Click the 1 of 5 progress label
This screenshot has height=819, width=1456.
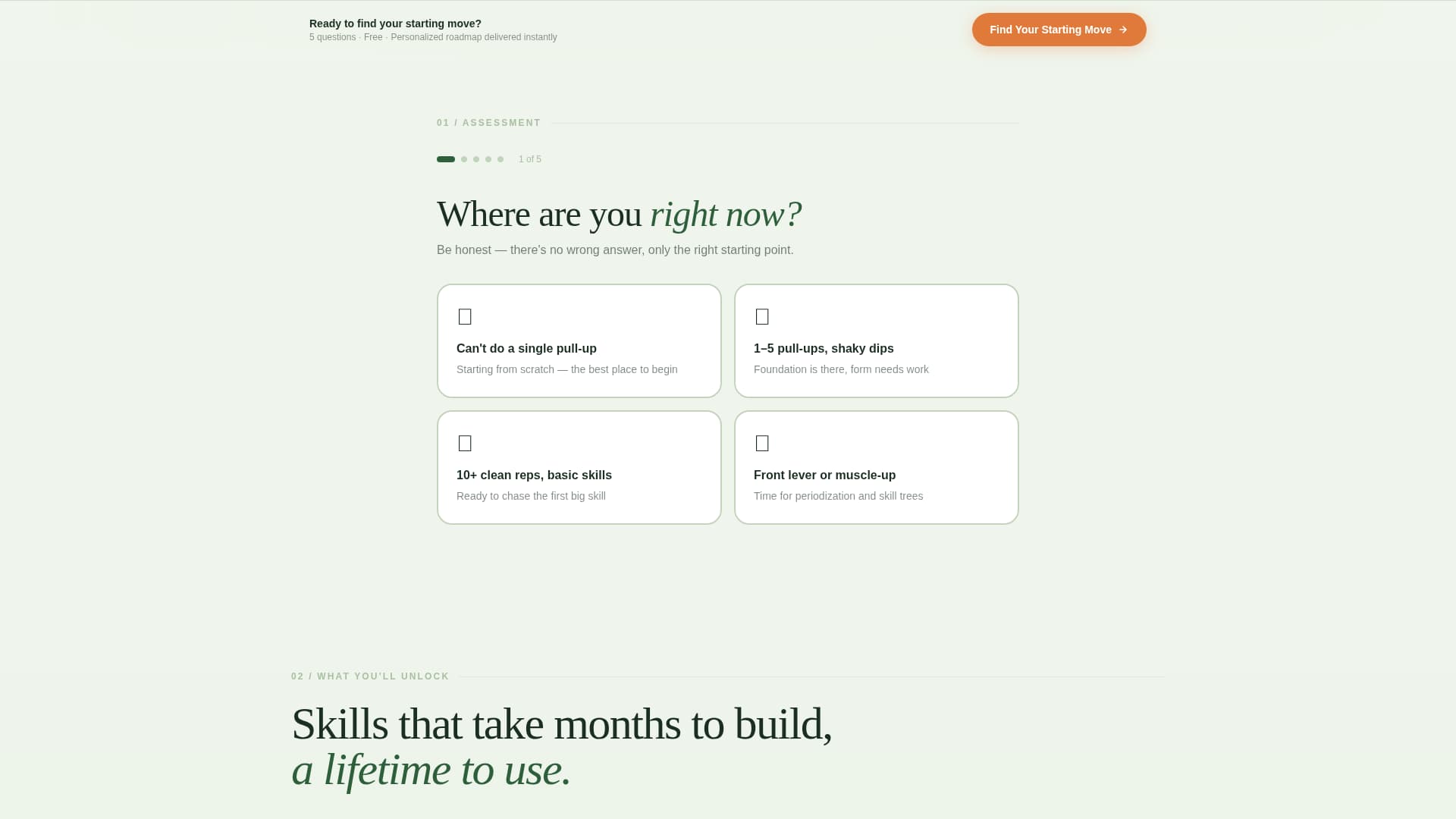click(x=529, y=159)
